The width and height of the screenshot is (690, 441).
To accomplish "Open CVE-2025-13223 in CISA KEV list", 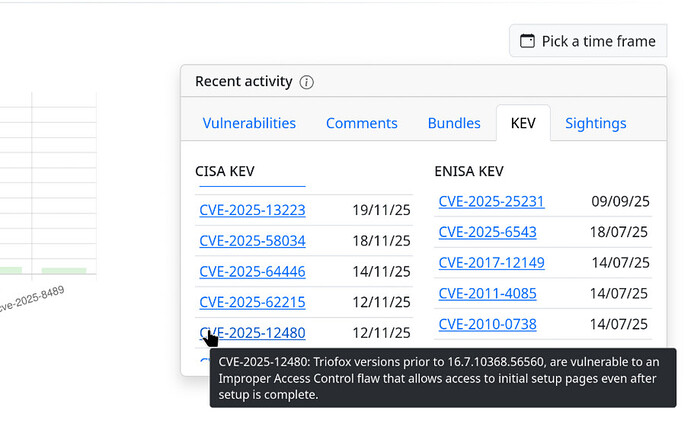I will click(252, 210).
